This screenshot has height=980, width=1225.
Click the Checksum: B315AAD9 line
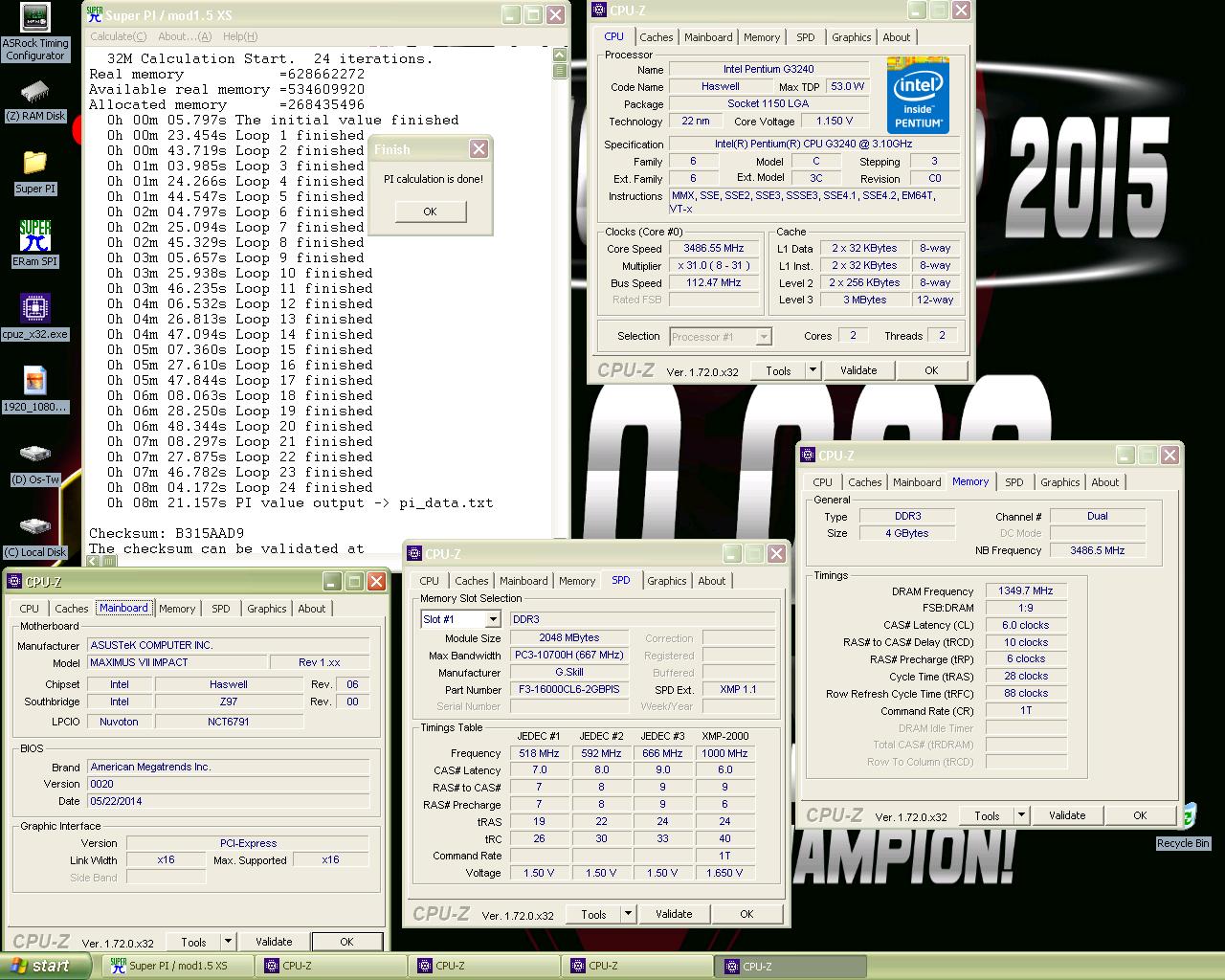point(167,533)
